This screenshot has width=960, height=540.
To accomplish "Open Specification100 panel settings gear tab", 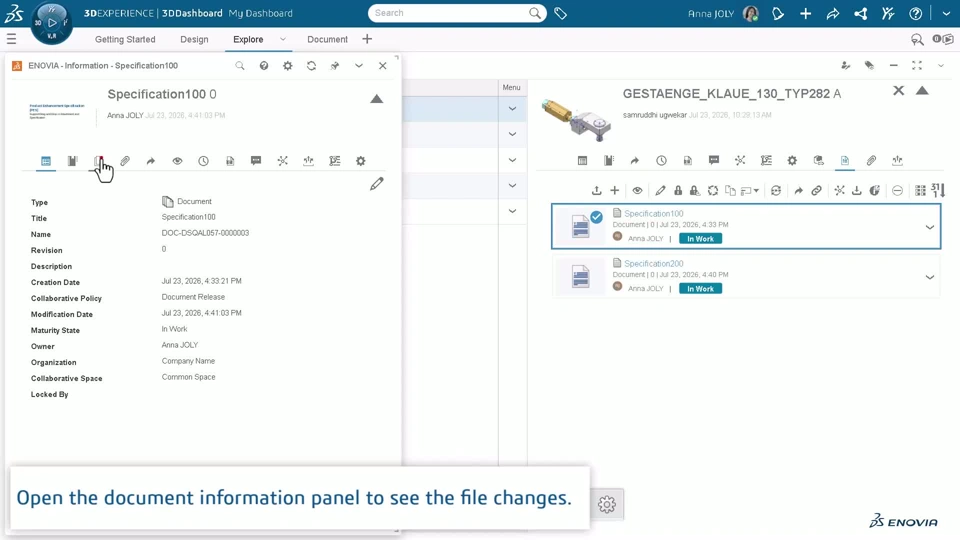I will pyautogui.click(x=361, y=161).
